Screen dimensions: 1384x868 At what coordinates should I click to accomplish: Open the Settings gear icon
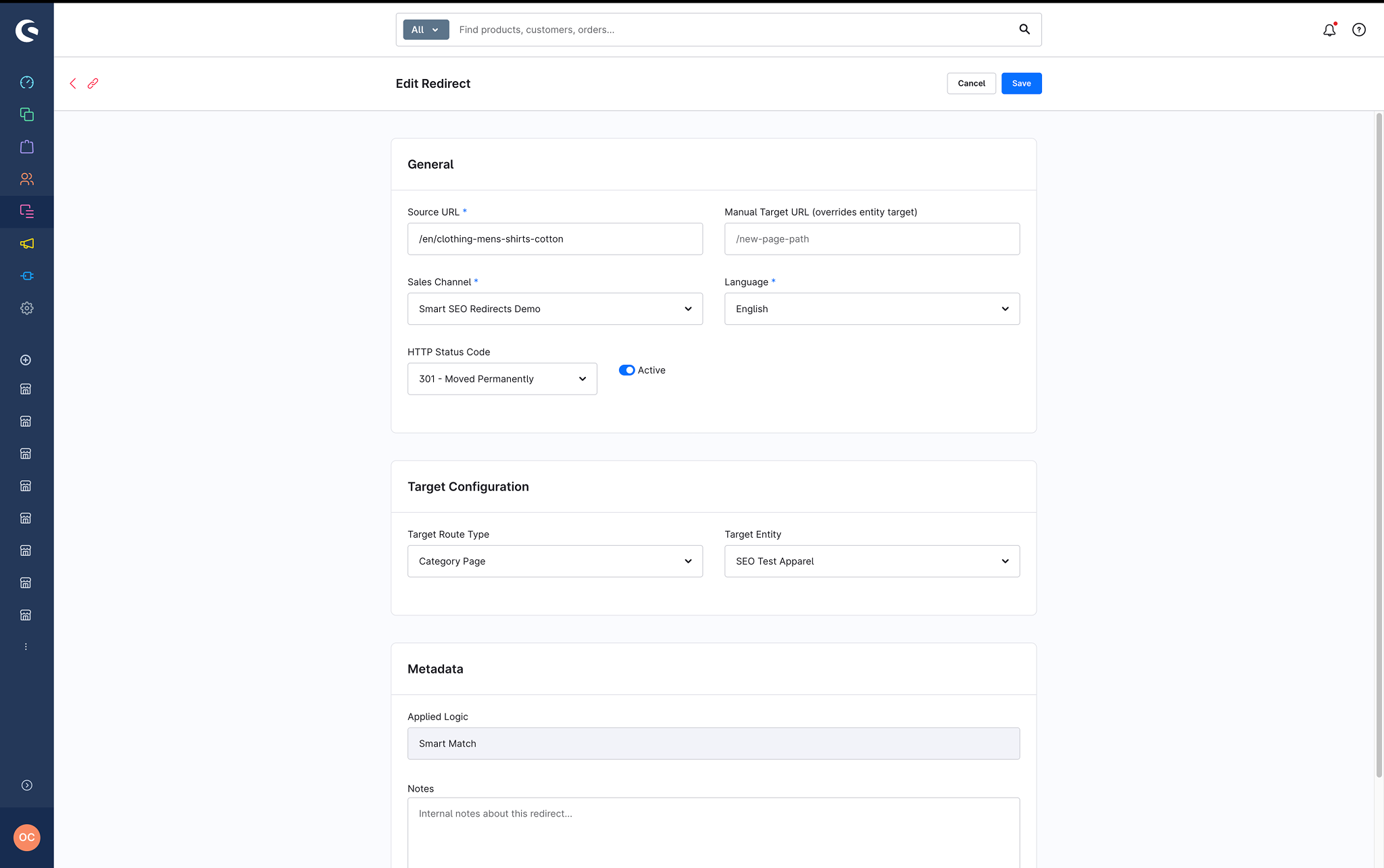[27, 308]
